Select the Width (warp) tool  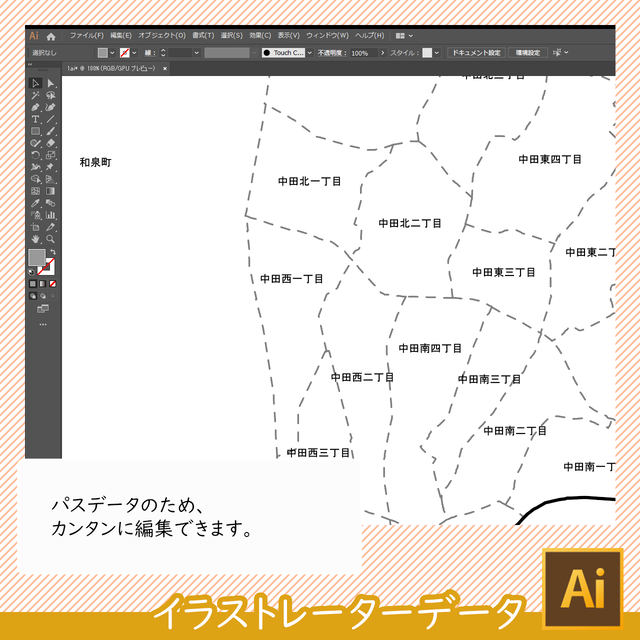(36, 167)
